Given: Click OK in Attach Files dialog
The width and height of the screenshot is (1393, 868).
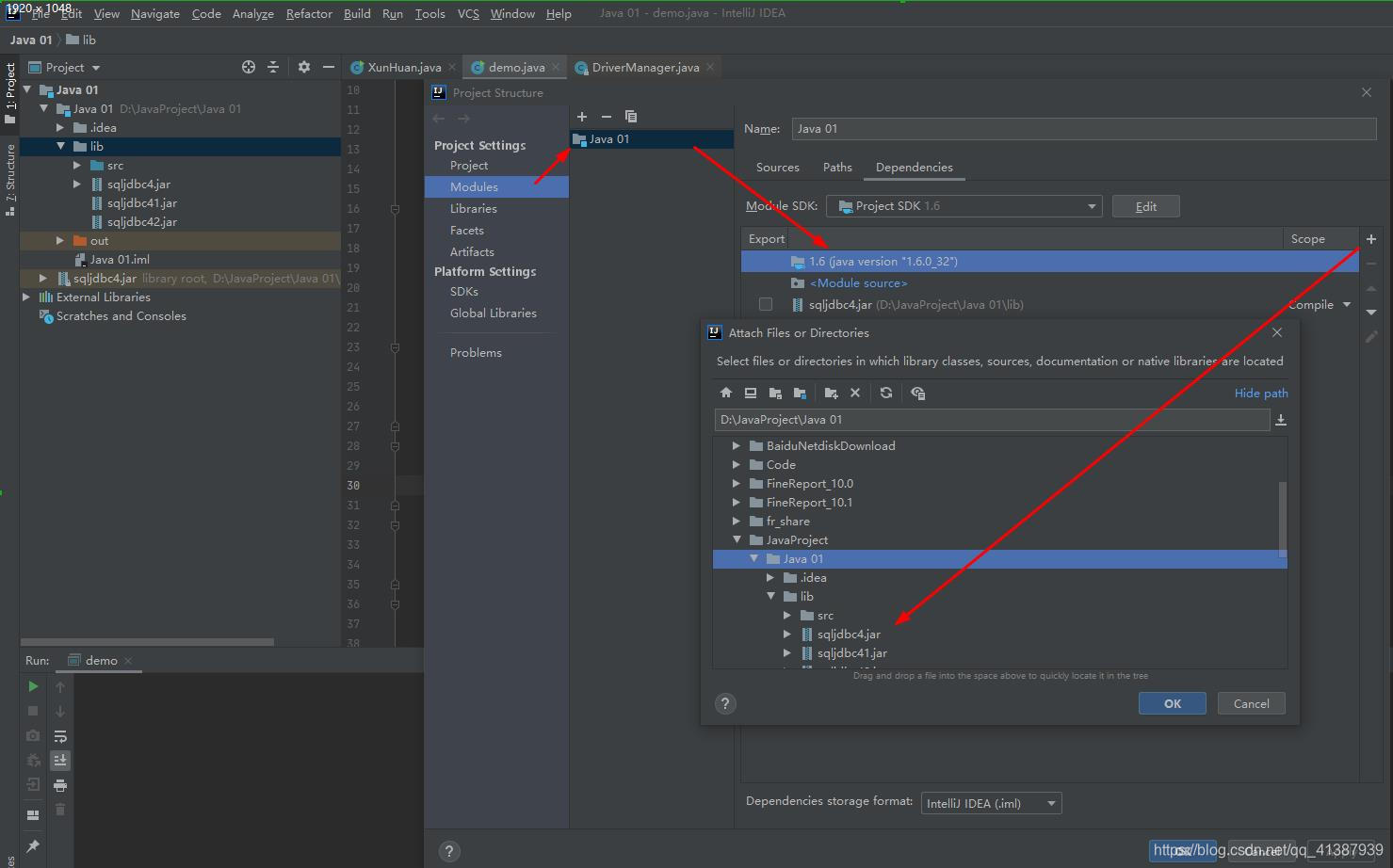Looking at the screenshot, I should click(1172, 703).
